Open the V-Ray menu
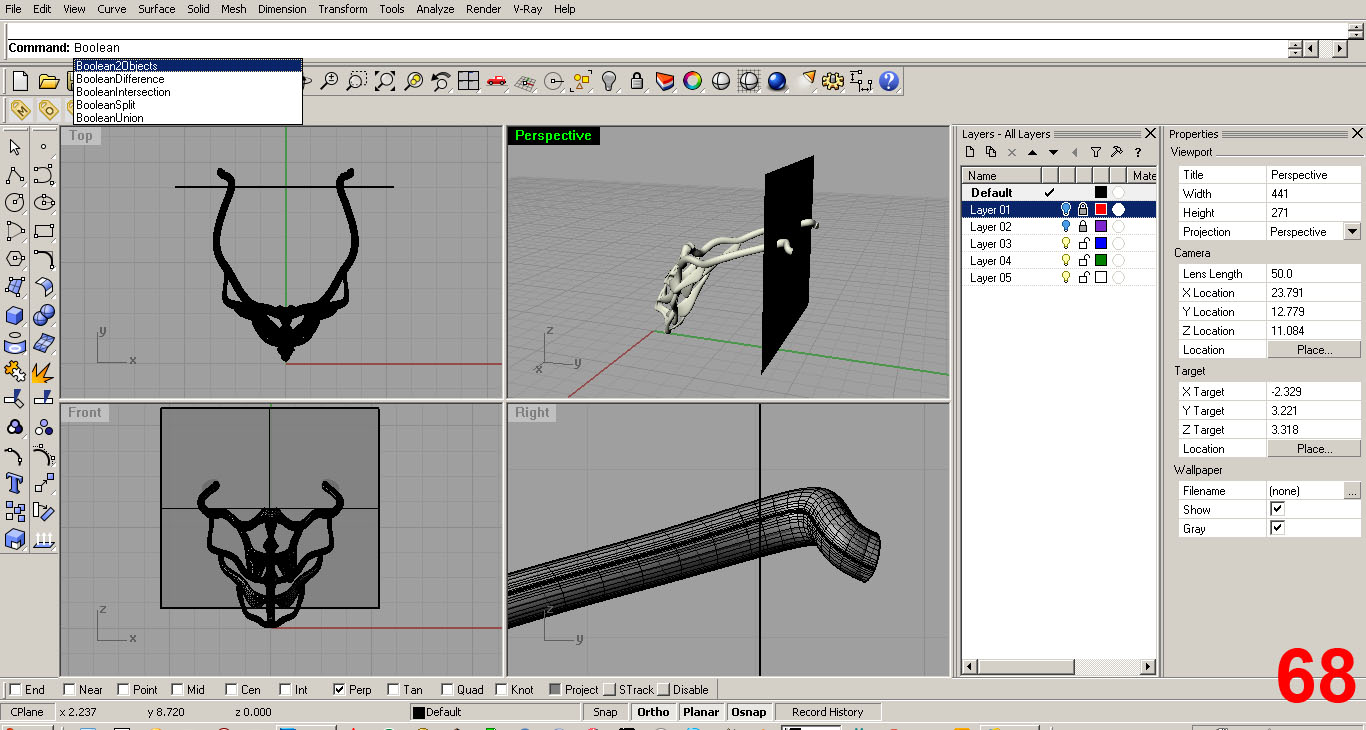Image resolution: width=1366 pixels, height=730 pixels. click(x=528, y=9)
